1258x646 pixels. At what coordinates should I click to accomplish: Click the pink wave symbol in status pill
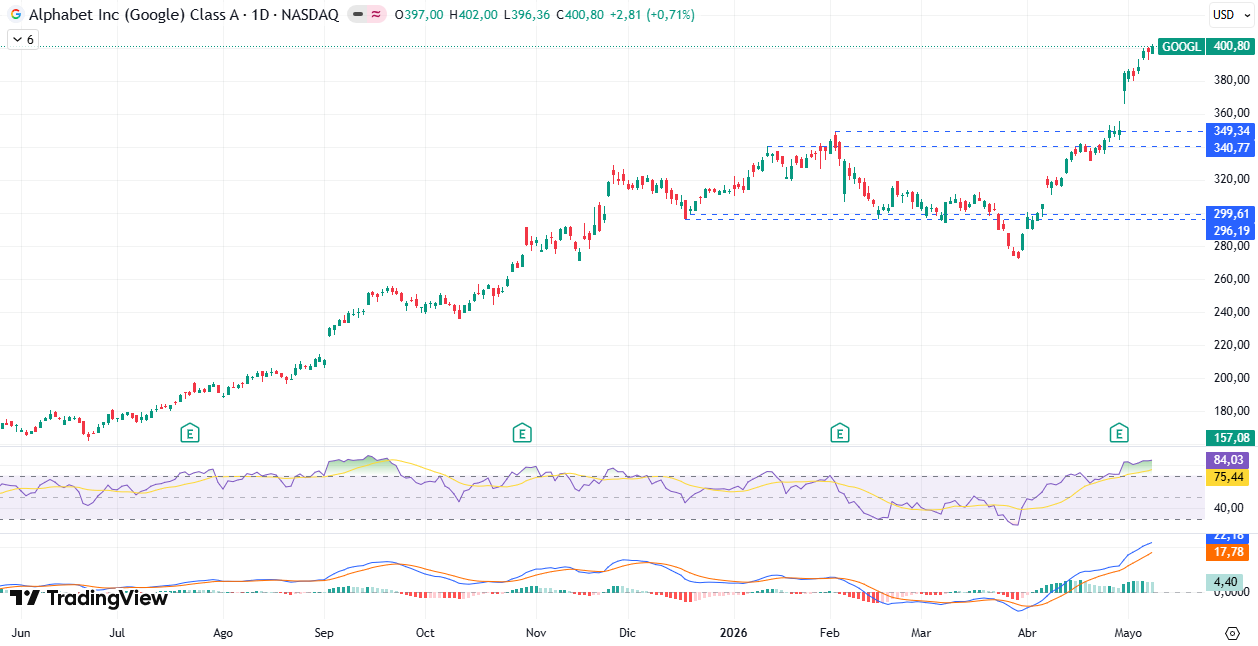pos(376,15)
